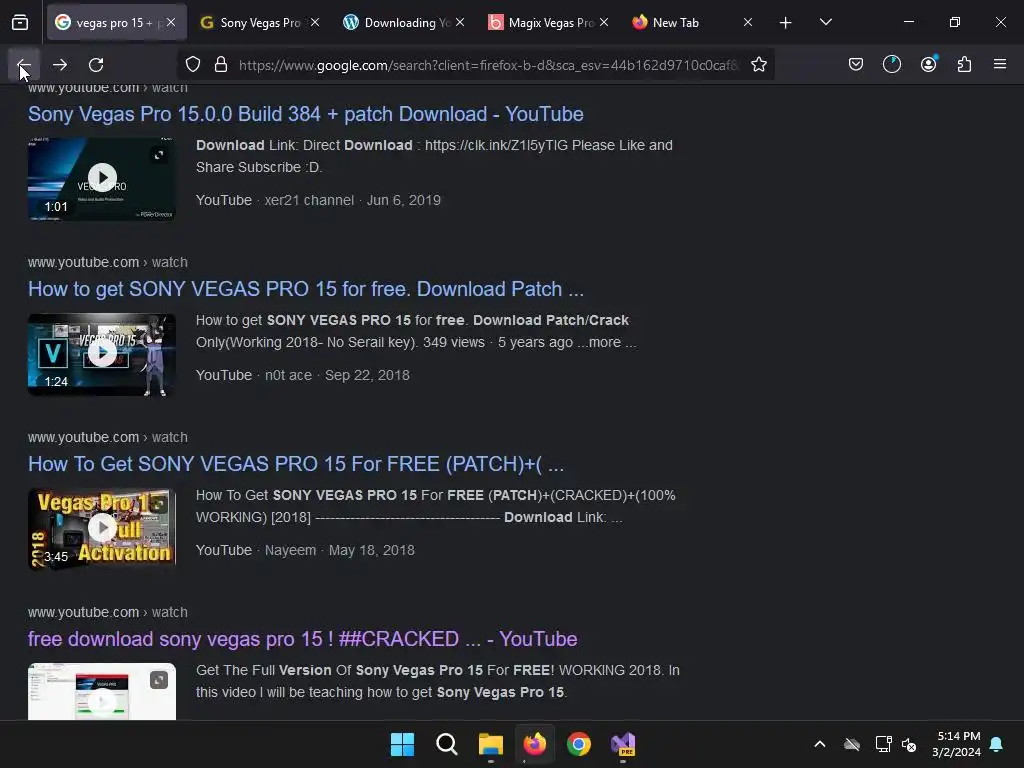Bookmark this page with the star icon

pyautogui.click(x=758, y=65)
